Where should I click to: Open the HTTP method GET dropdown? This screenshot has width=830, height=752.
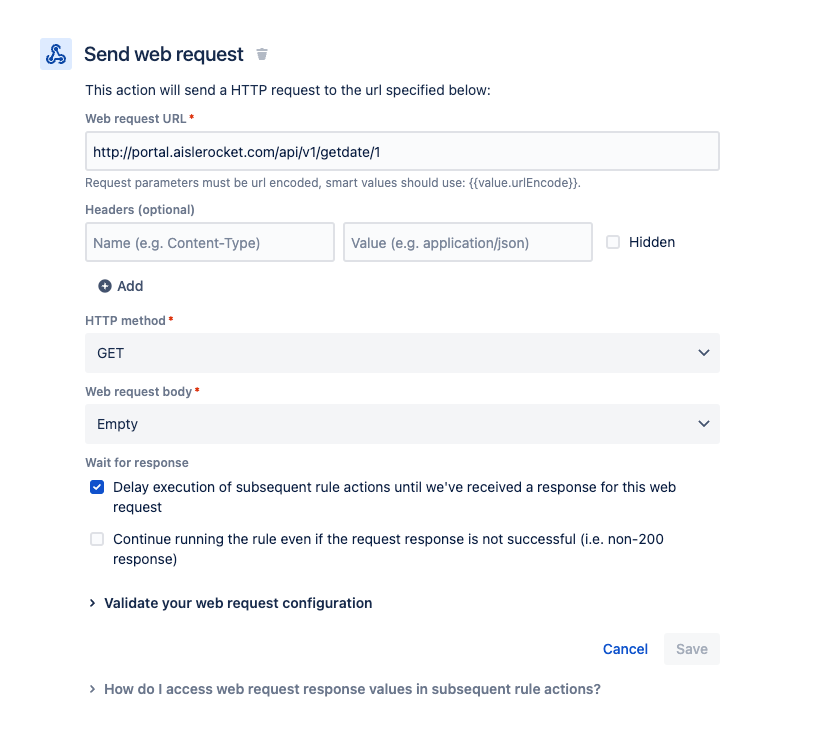tap(400, 353)
